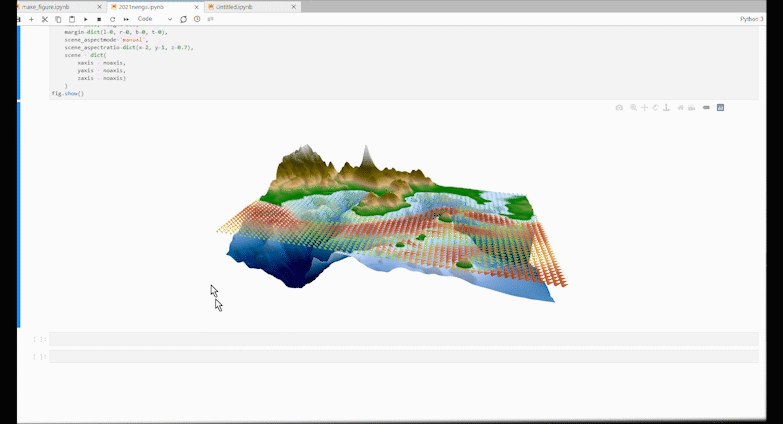This screenshot has width=783, height=424.
Task: Click the second empty code cell
Action: (403, 357)
